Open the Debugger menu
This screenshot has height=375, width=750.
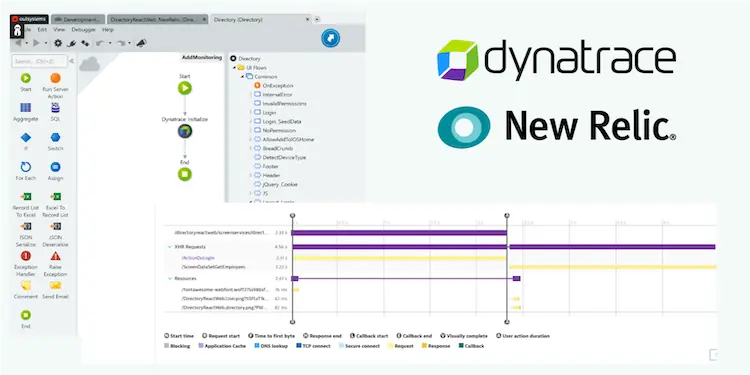83,30
